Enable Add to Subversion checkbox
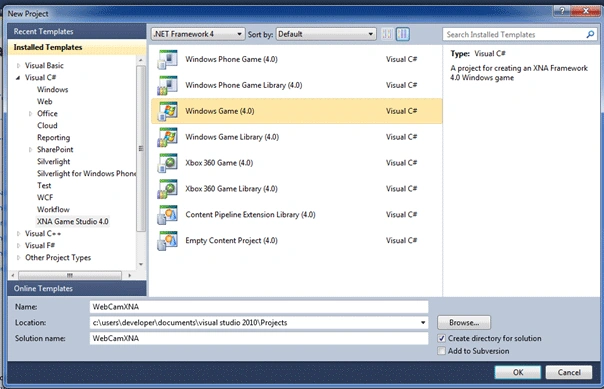 pyautogui.click(x=442, y=351)
